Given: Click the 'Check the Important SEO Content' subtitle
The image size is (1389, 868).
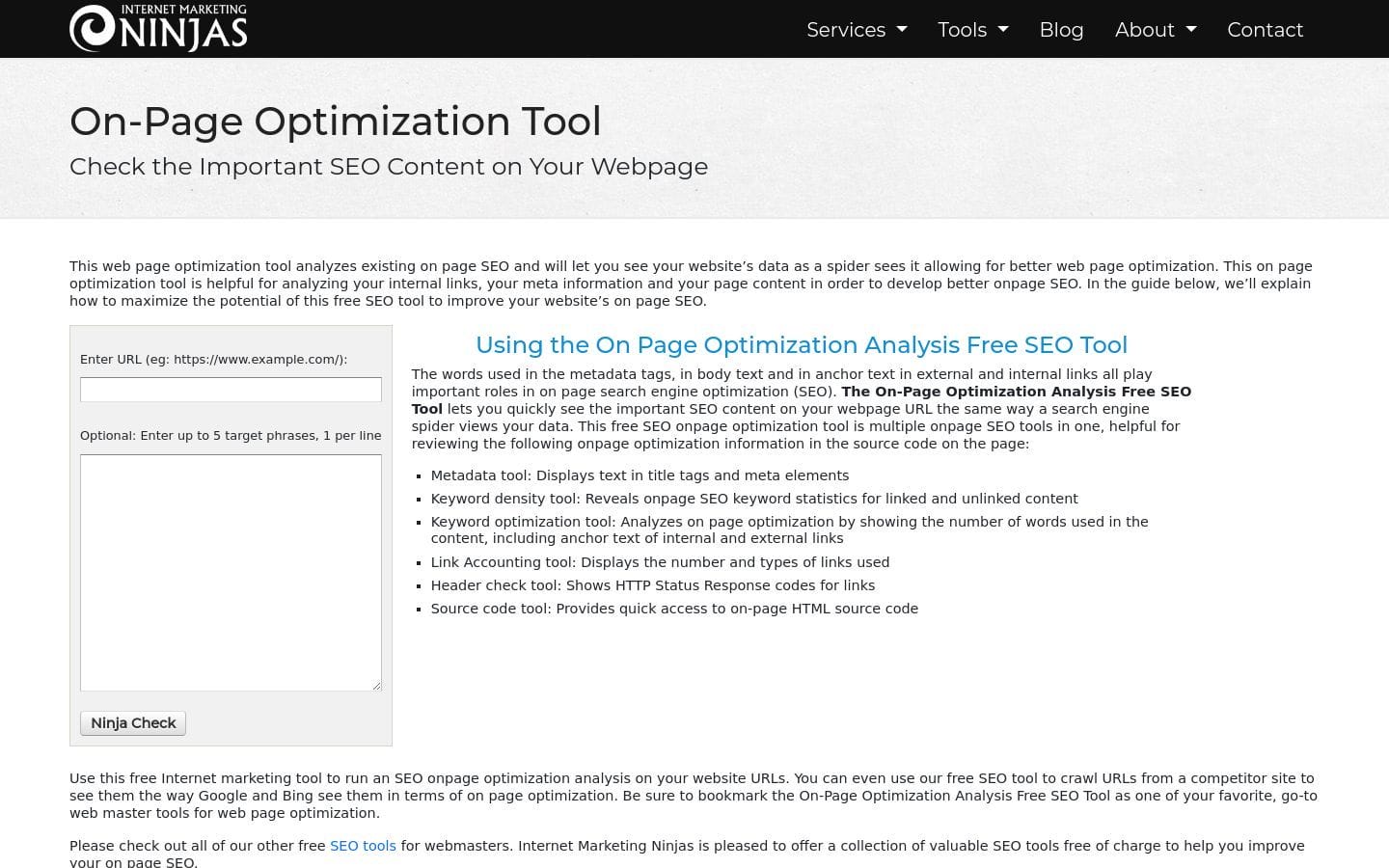Looking at the screenshot, I should point(388,167).
